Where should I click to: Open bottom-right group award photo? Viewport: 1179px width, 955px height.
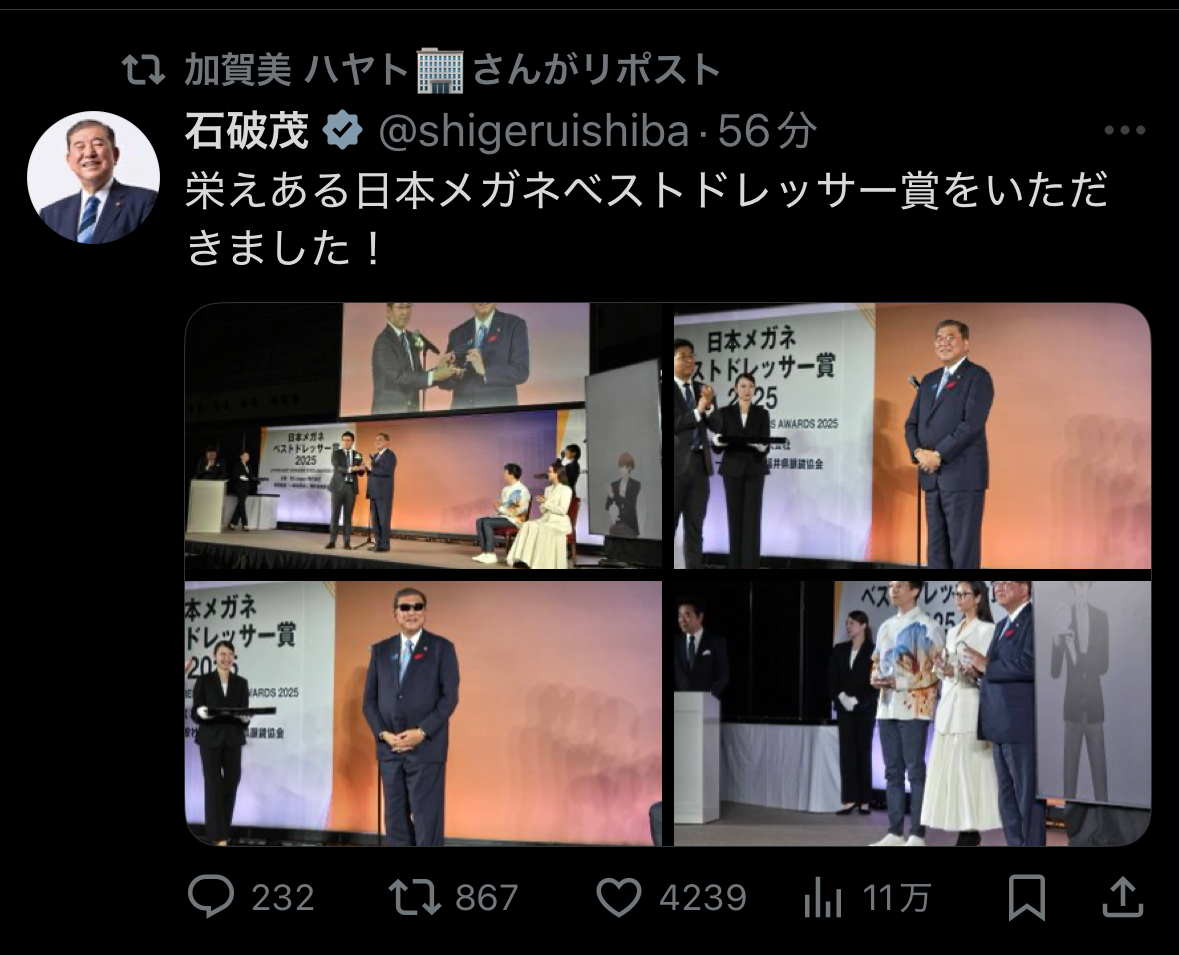(x=912, y=714)
